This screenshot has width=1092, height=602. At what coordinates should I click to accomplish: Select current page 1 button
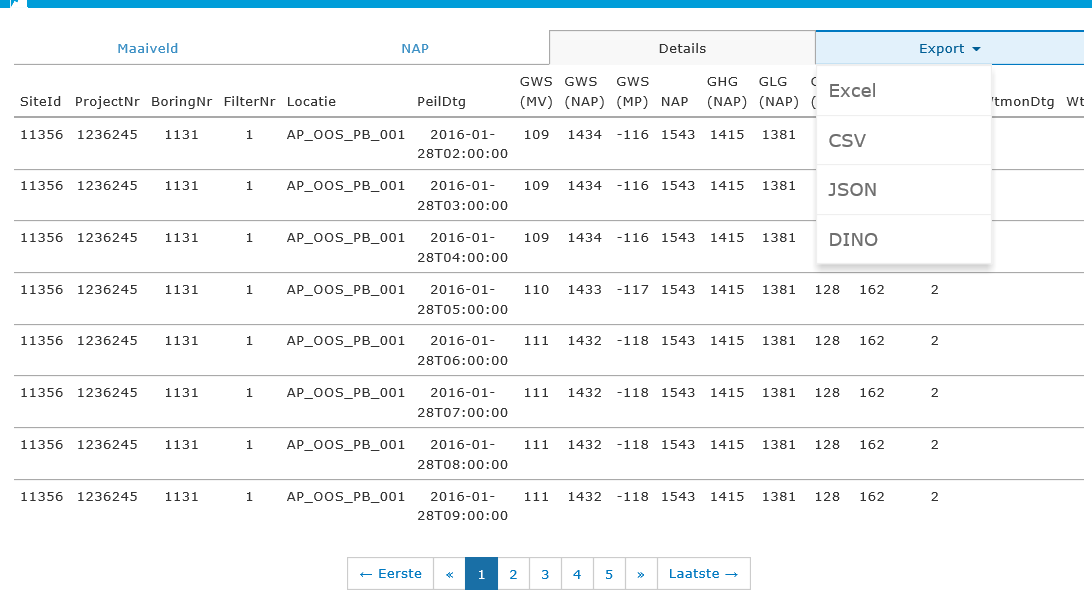tap(481, 573)
